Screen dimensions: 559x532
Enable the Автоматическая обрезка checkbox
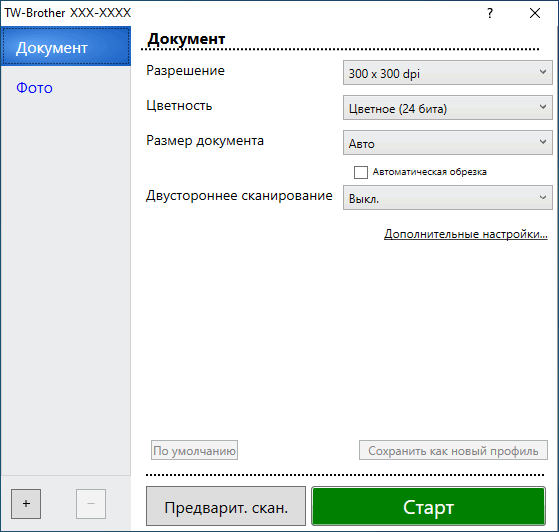click(360, 172)
